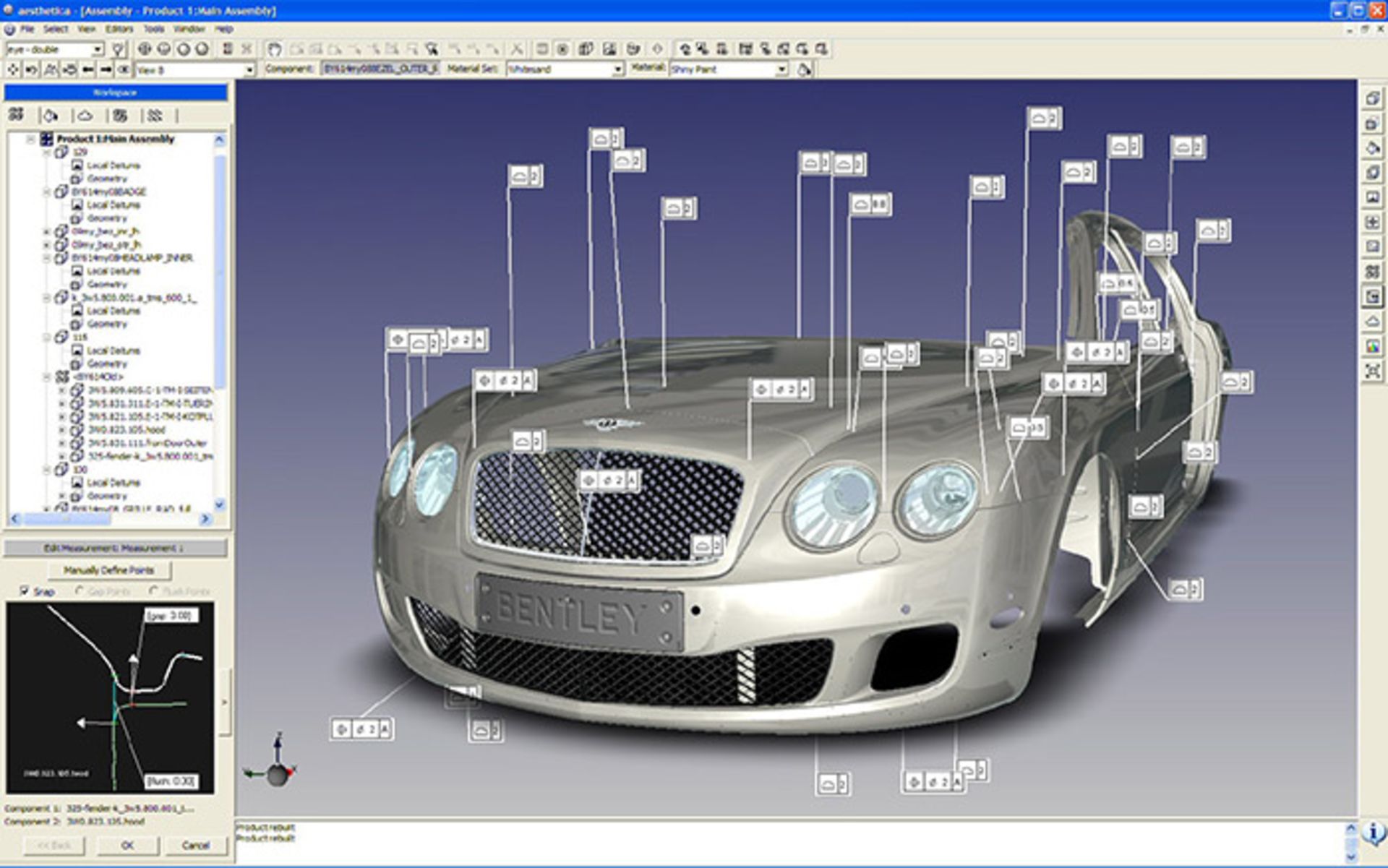Click measurement annotation on Bentley grille center
This screenshot has width=1388, height=868.
coord(609,480)
